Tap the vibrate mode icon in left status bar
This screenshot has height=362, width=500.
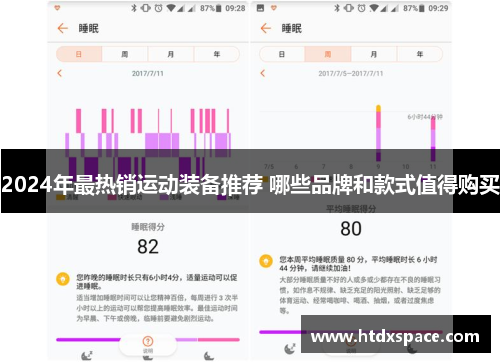click(x=145, y=8)
